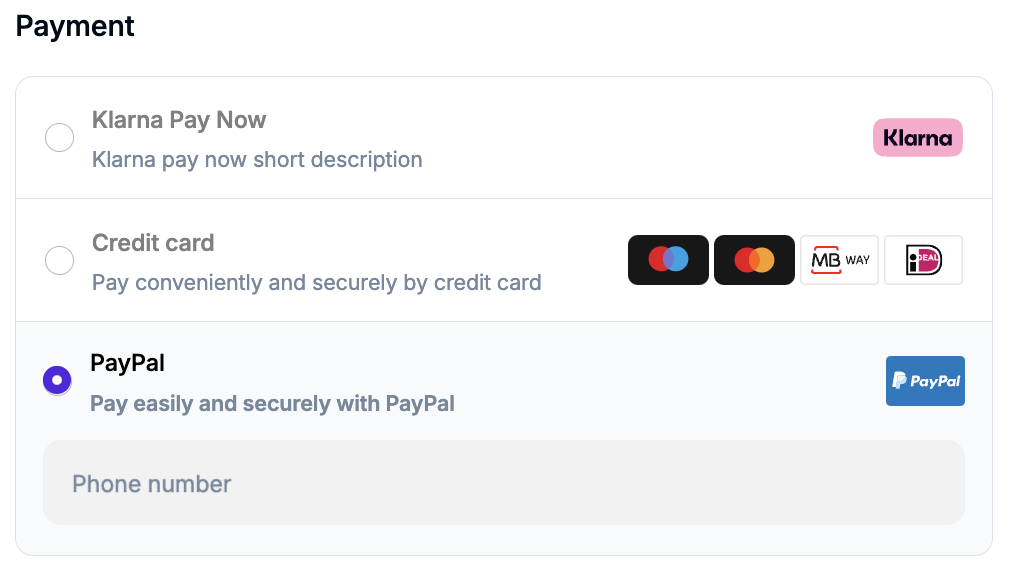Click the Payment heading
The height and width of the screenshot is (584, 1018).
[75, 27]
